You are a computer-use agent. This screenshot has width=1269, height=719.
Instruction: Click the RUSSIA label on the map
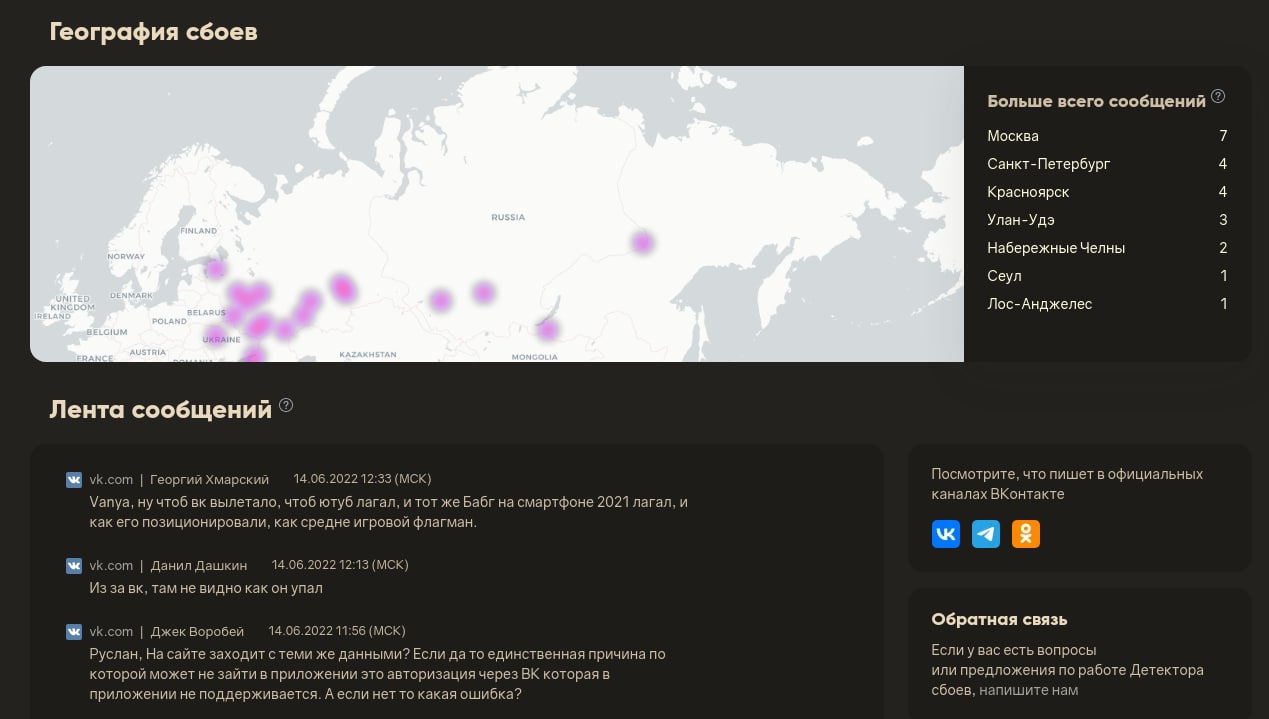508,217
